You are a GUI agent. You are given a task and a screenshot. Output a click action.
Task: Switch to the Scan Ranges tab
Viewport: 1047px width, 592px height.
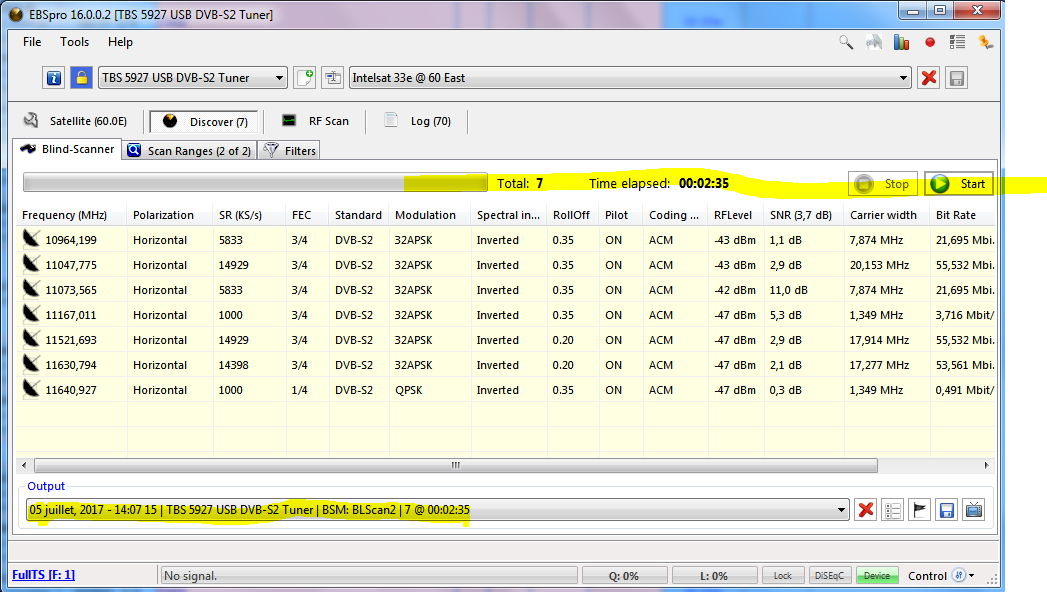point(189,150)
